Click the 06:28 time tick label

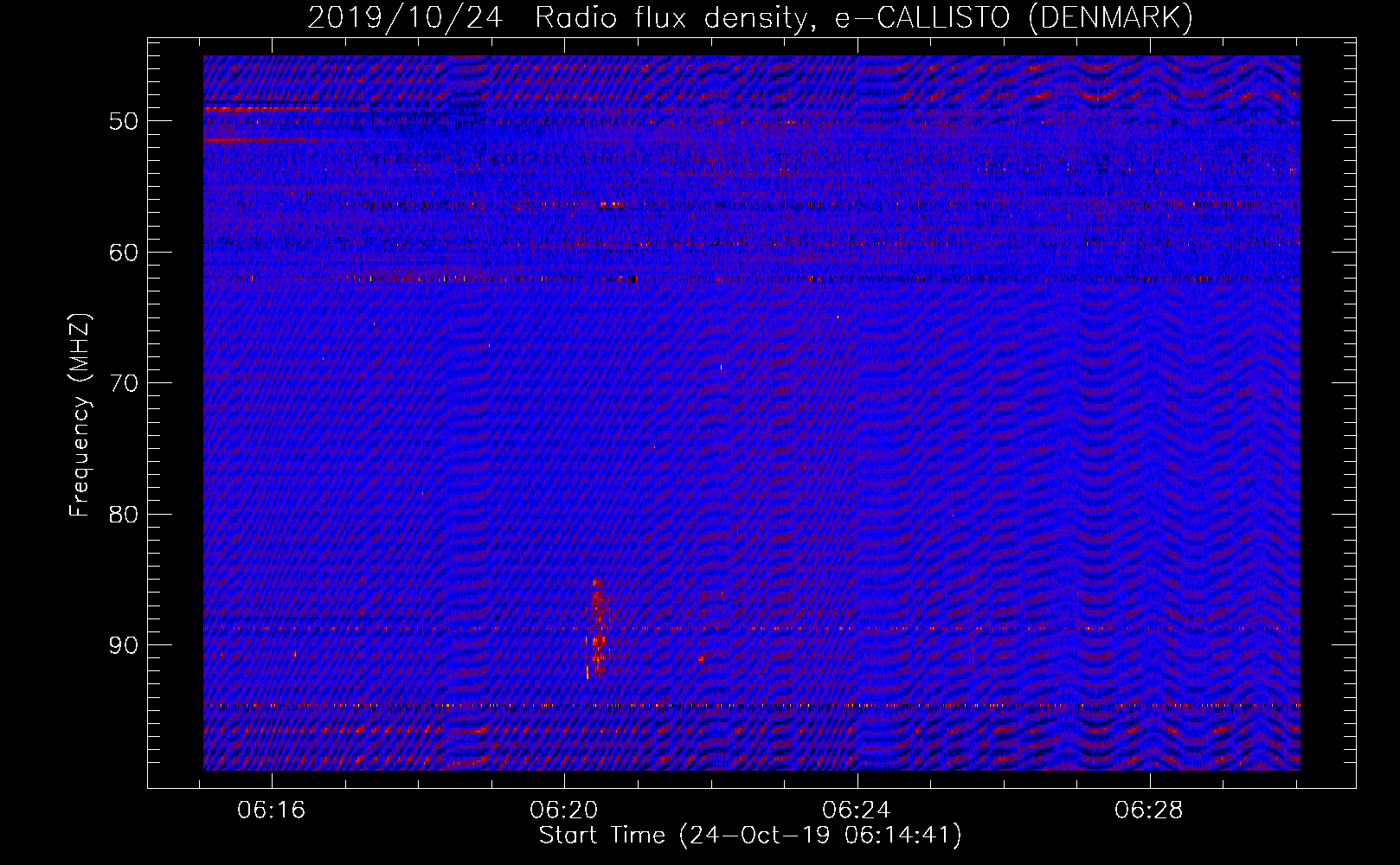[x=1149, y=811]
